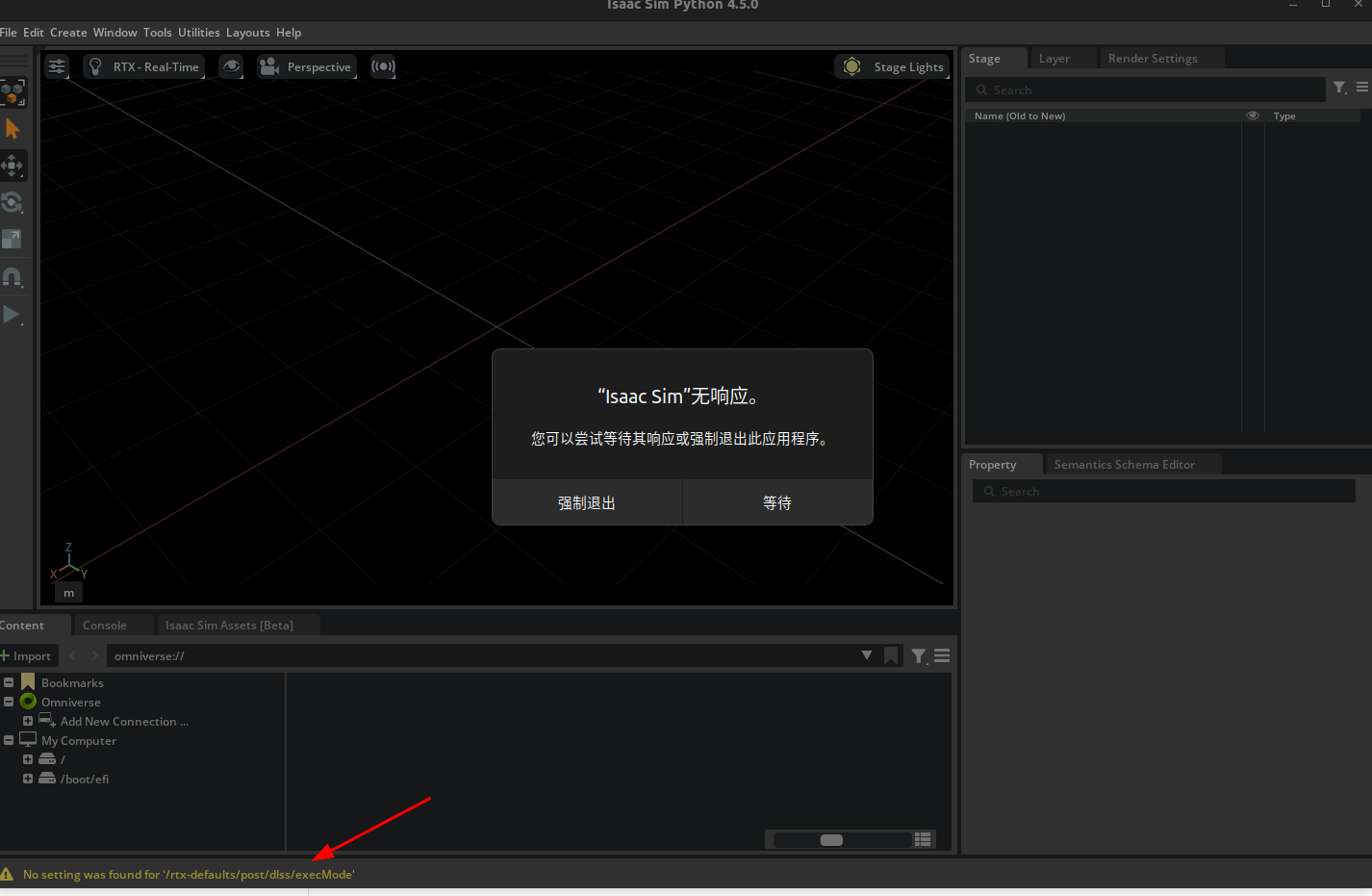Focus the Stage panel search field
Image resolution: width=1372 pixels, height=896 pixels.
pyautogui.click(x=1145, y=90)
